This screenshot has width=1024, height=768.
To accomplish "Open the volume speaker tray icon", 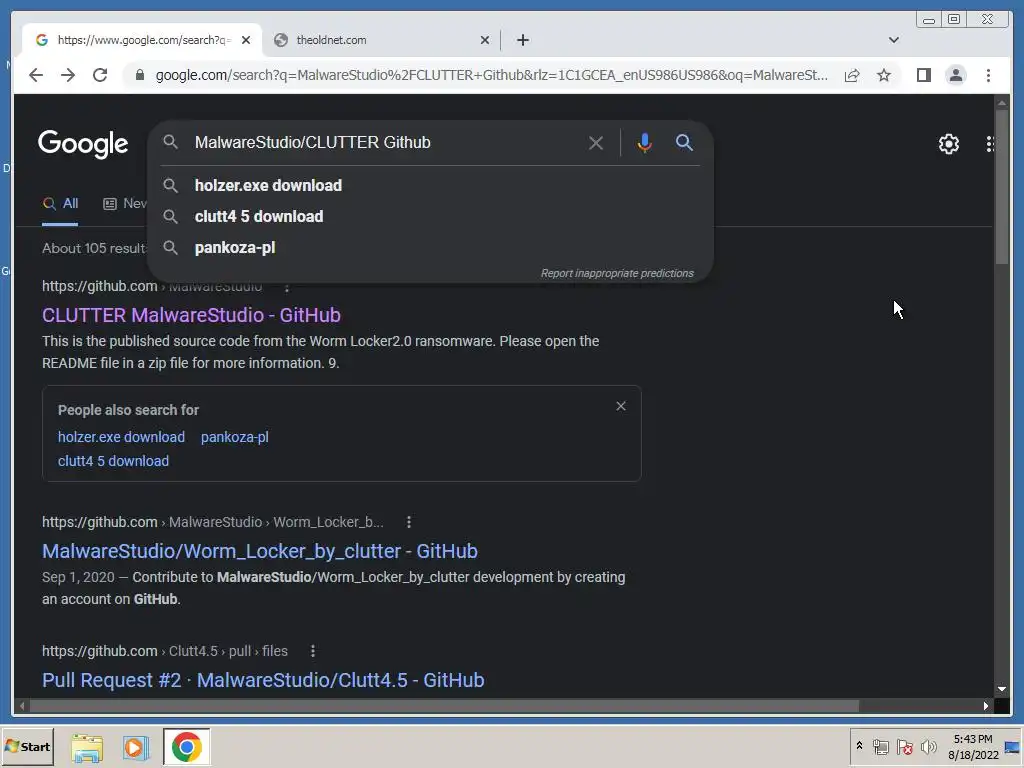I will (928, 746).
